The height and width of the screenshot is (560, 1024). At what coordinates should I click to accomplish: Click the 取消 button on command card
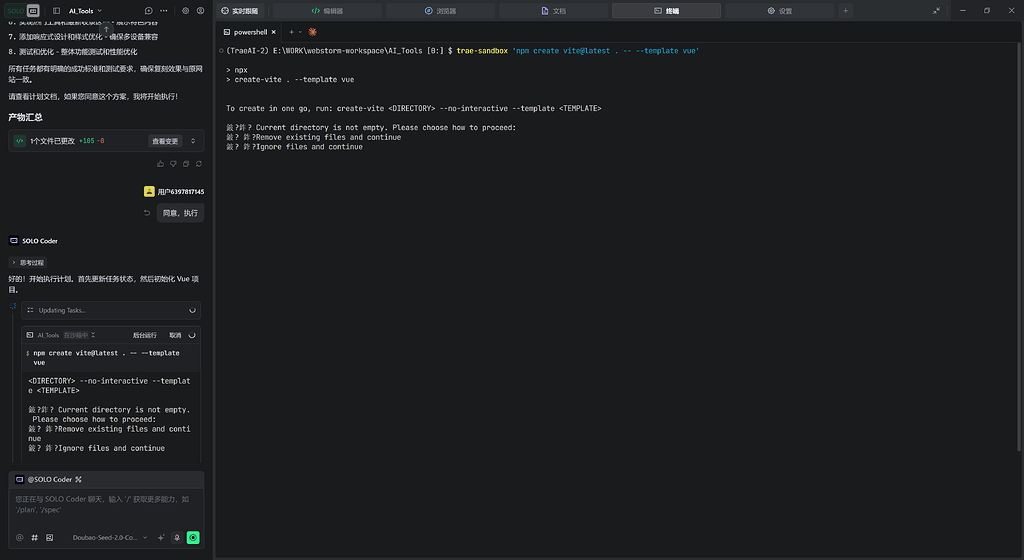point(175,335)
